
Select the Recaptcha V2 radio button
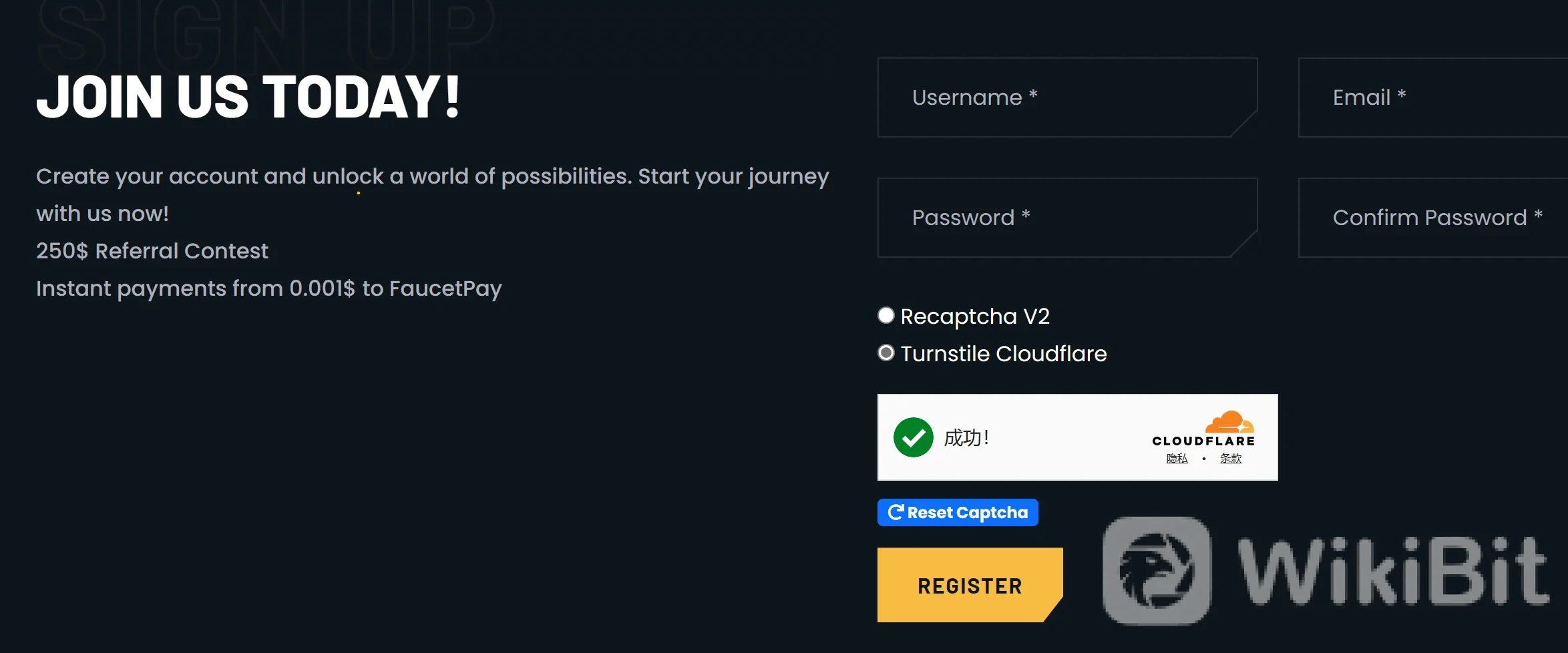(886, 316)
